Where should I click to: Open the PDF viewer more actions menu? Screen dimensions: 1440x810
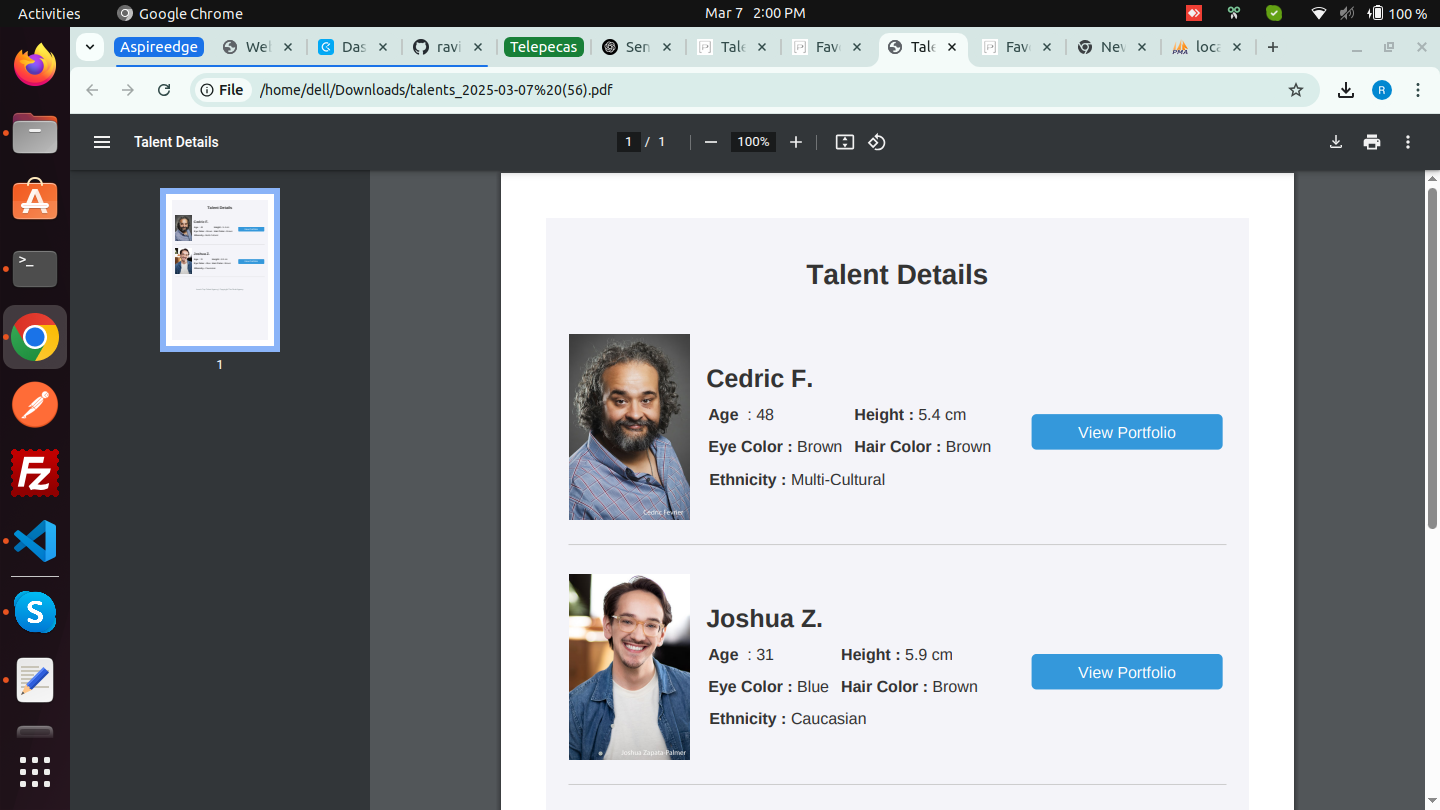1408,142
